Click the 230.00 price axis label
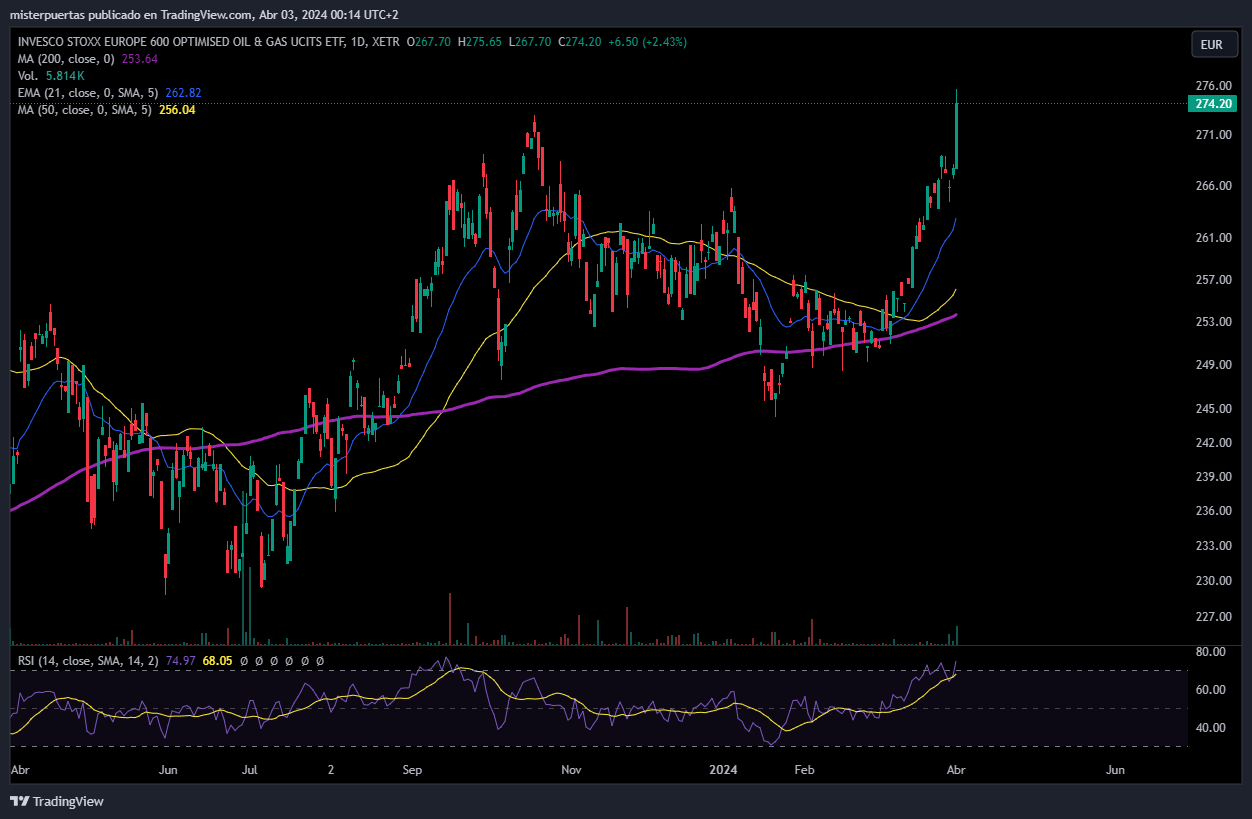The image size is (1252, 819). pyautogui.click(x=1213, y=581)
